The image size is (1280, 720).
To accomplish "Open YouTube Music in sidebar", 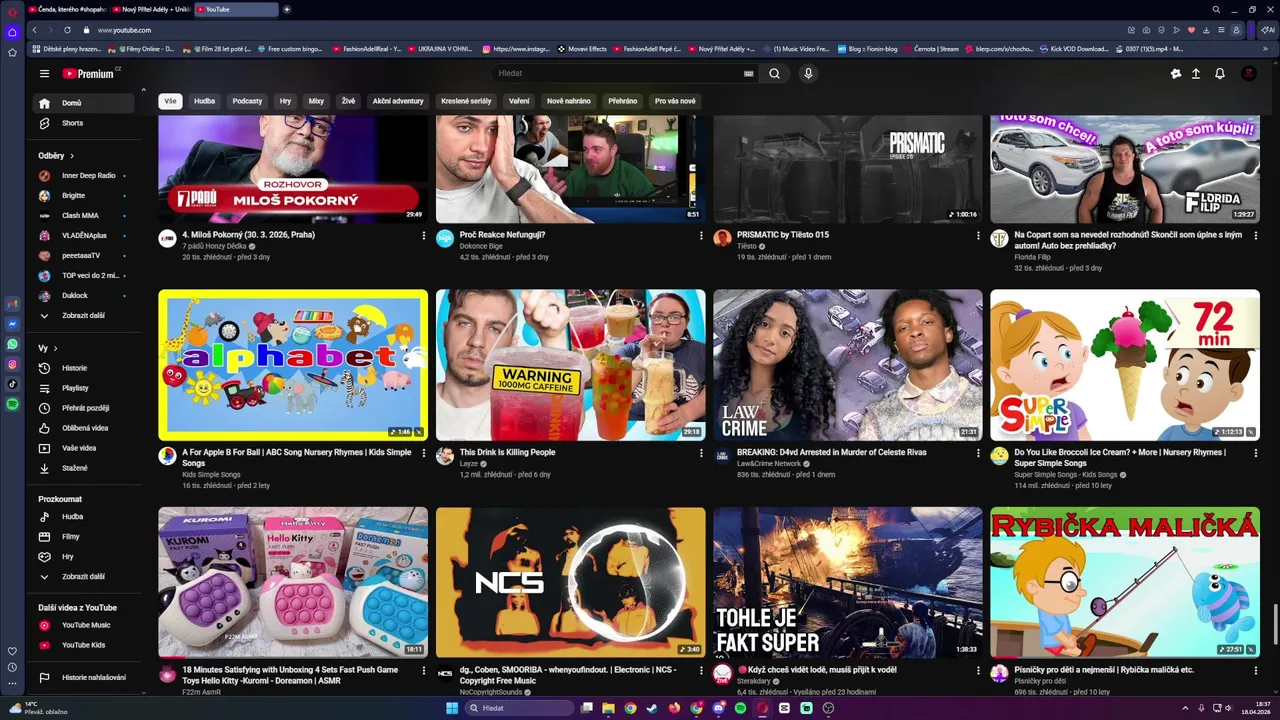I will [84, 625].
